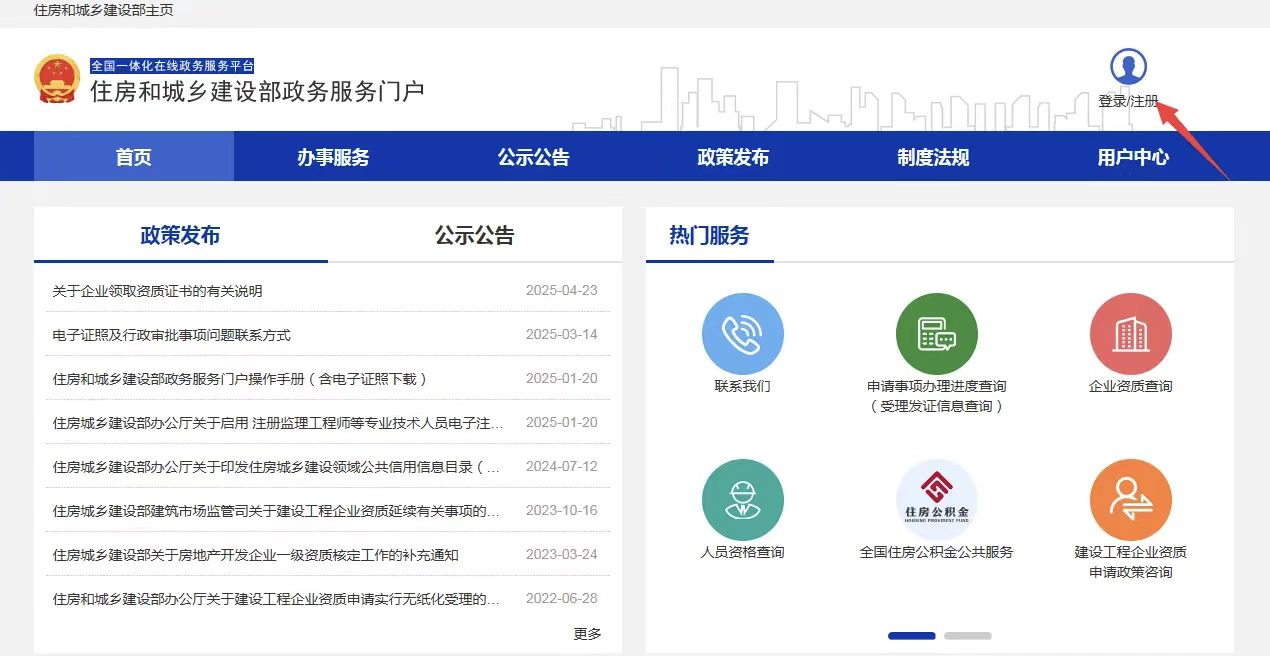
Task: Open the 联系我们 phone icon
Action: pos(742,334)
